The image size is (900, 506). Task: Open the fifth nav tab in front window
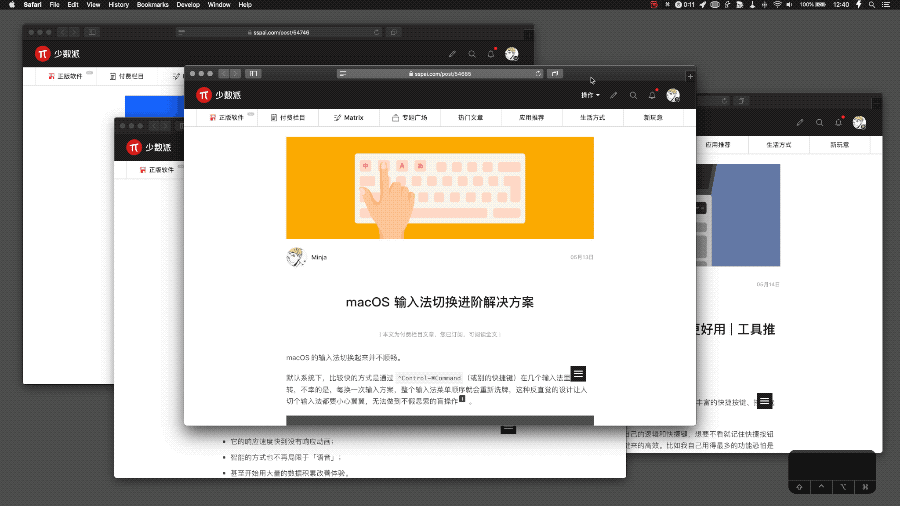(x=470, y=118)
